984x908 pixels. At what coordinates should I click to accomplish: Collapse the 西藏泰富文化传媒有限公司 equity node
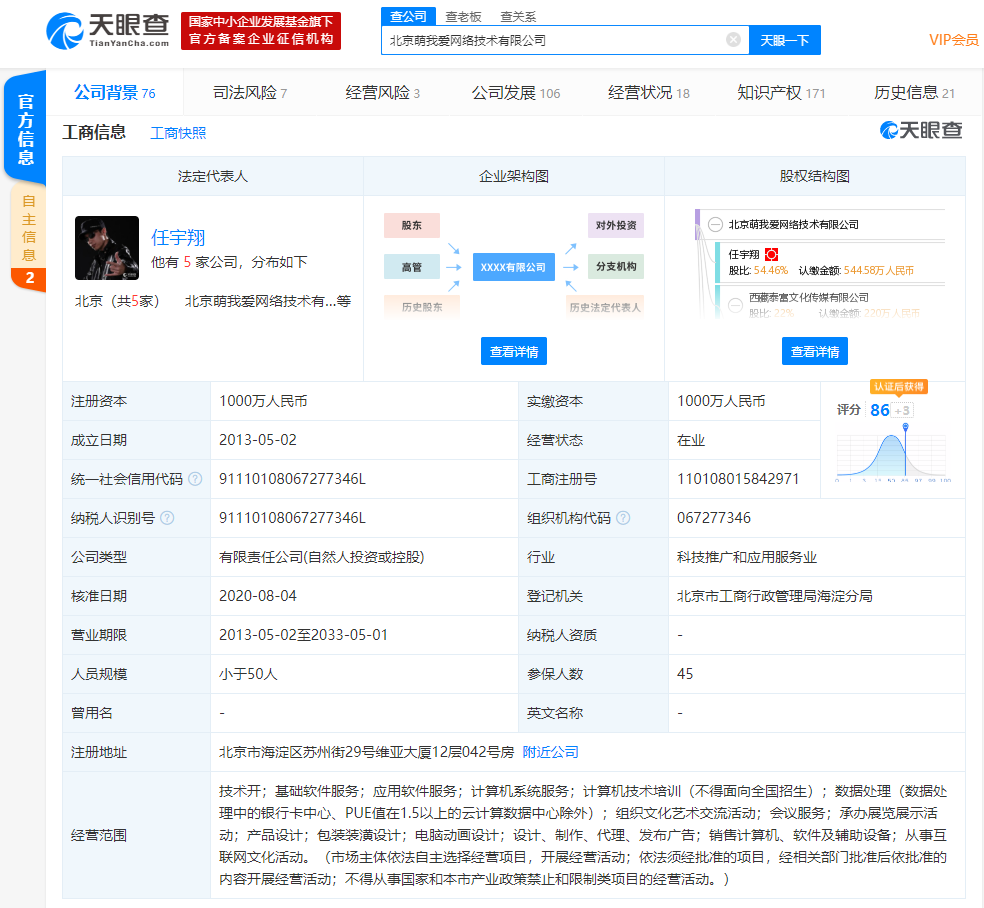[x=736, y=298]
